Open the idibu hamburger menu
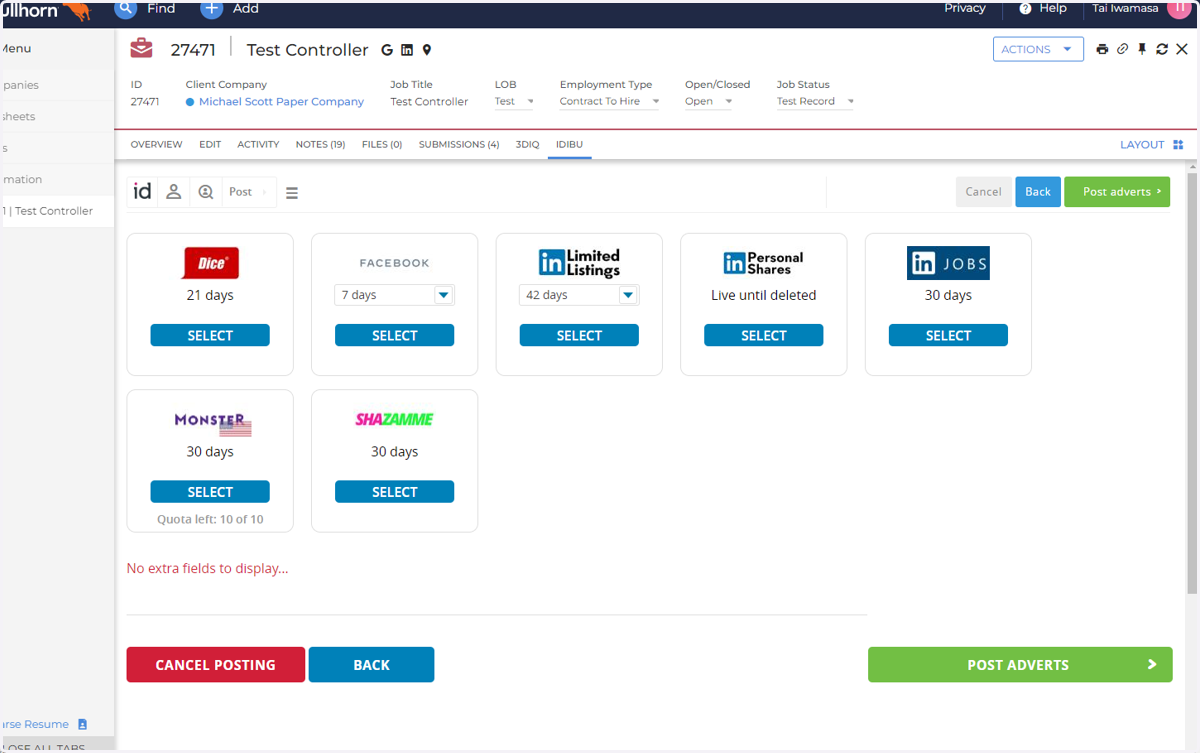This screenshot has height=753, width=1200. 292,193
